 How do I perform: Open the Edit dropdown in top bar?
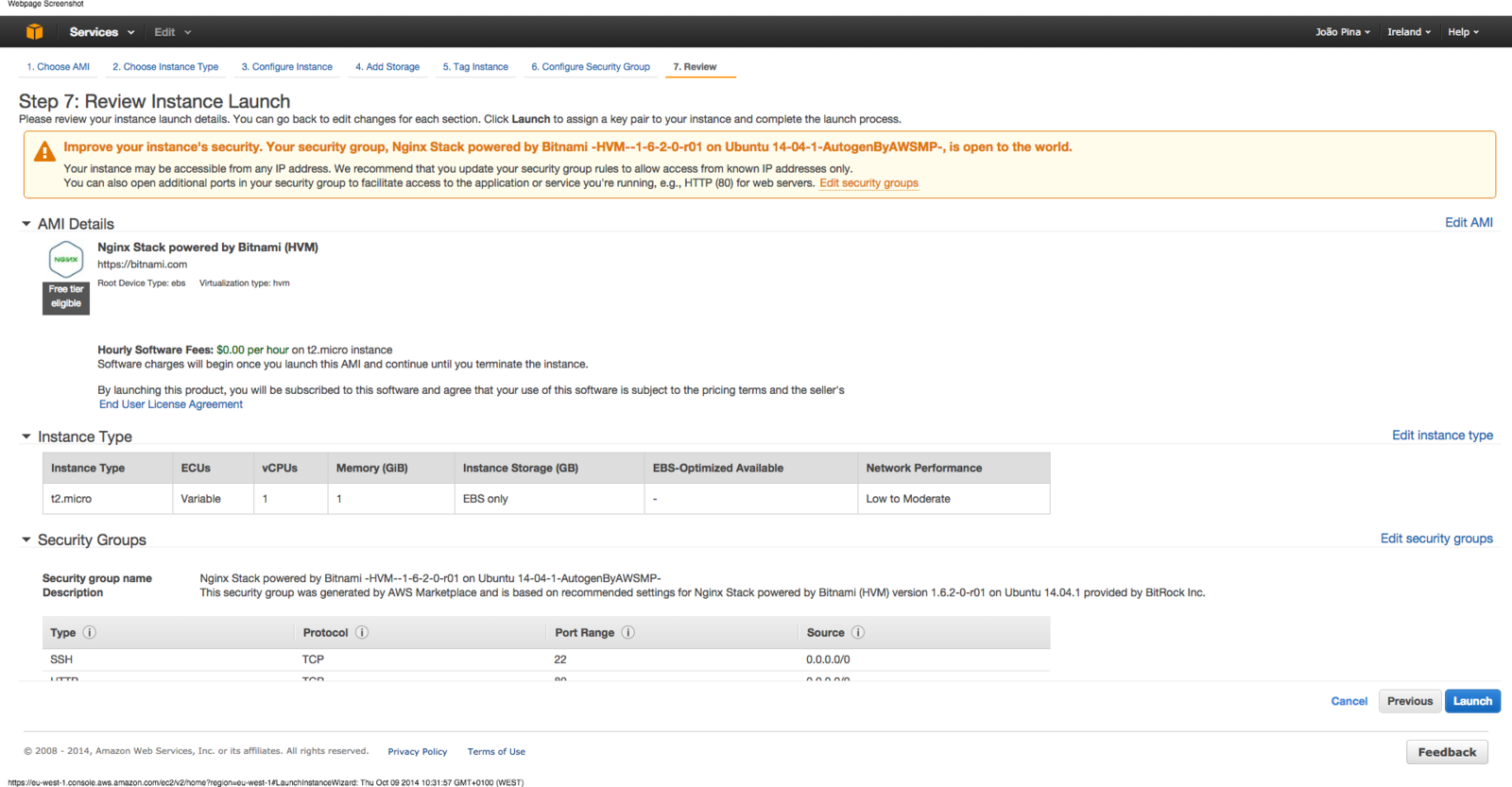pos(173,32)
